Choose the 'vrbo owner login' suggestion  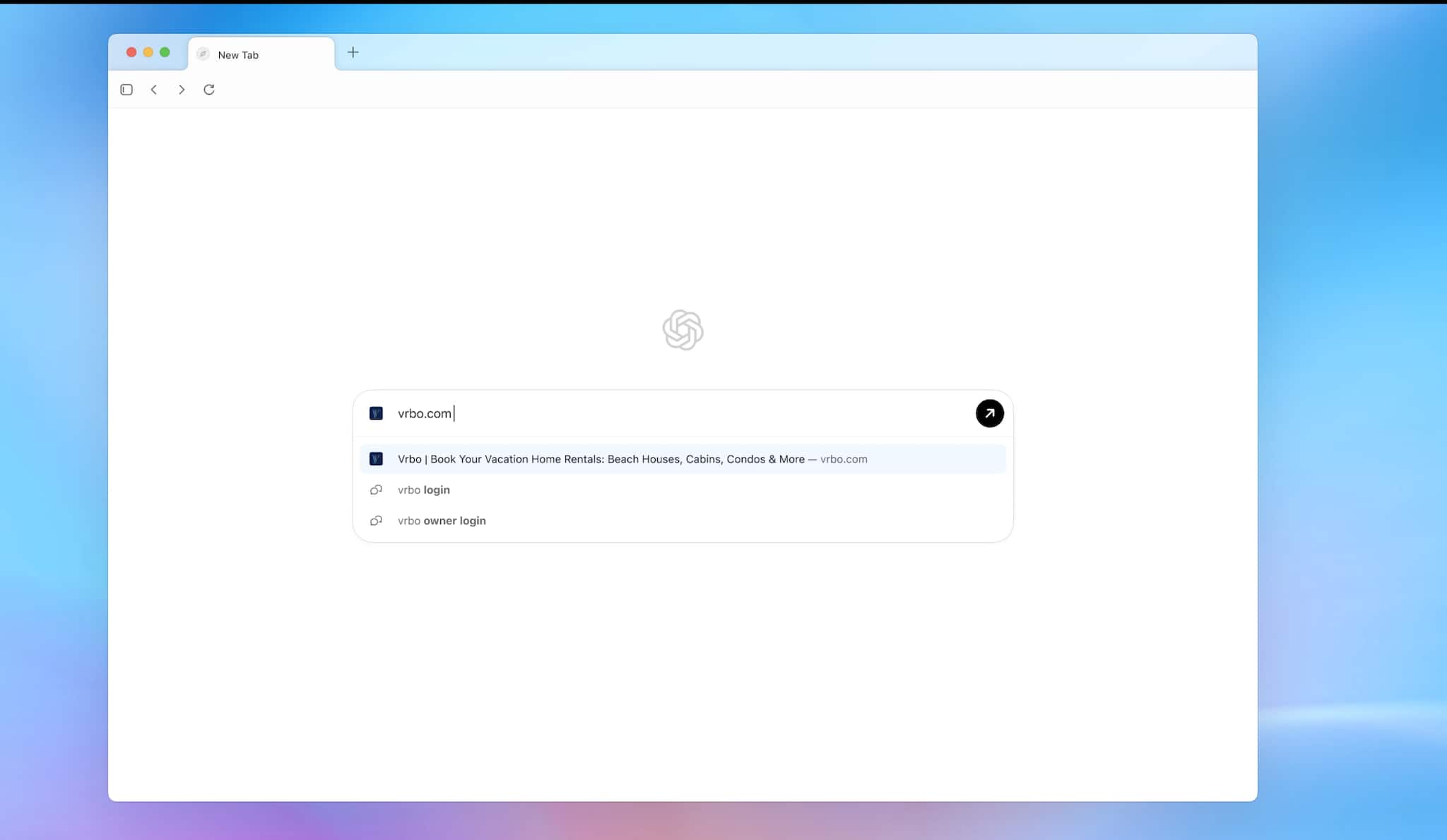683,521
